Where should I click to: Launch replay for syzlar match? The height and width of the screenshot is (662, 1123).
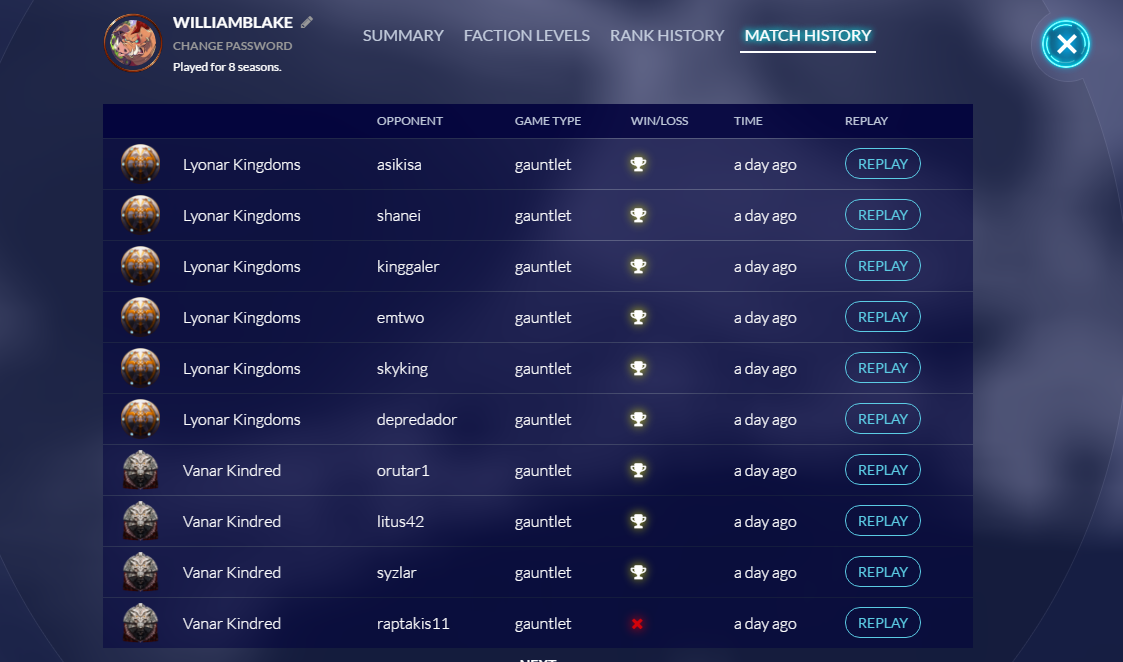[x=882, y=571]
